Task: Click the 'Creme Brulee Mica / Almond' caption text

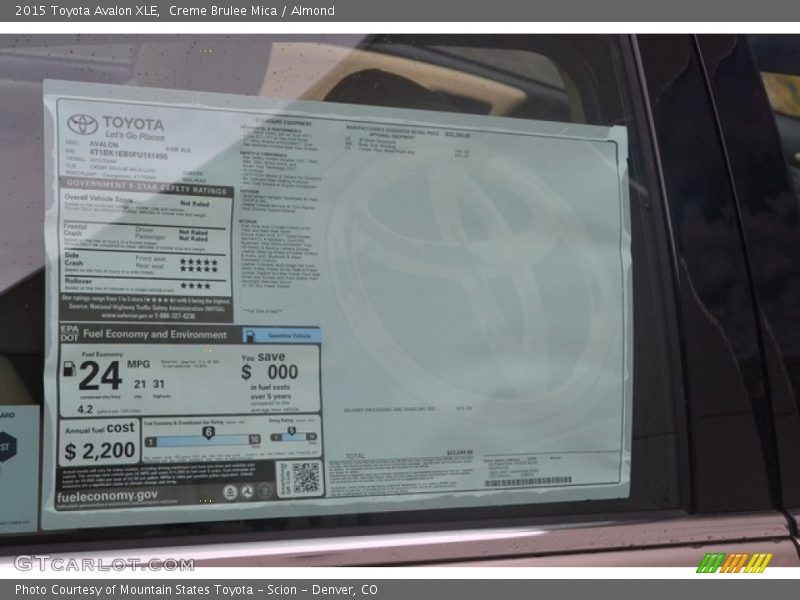Action: (252, 10)
